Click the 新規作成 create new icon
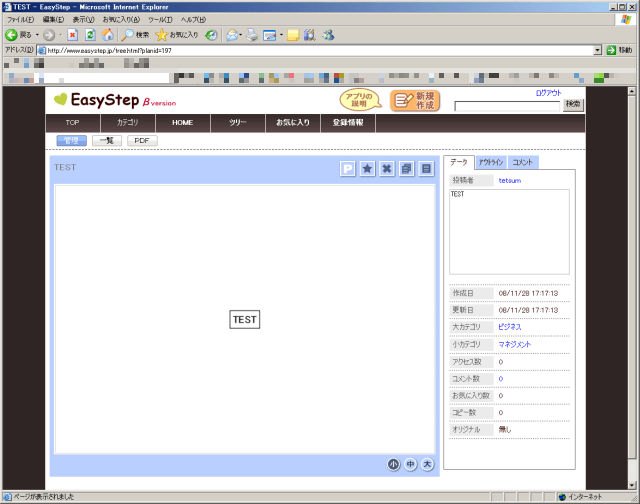Image resolution: width=640 pixels, height=504 pixels. 415,101
